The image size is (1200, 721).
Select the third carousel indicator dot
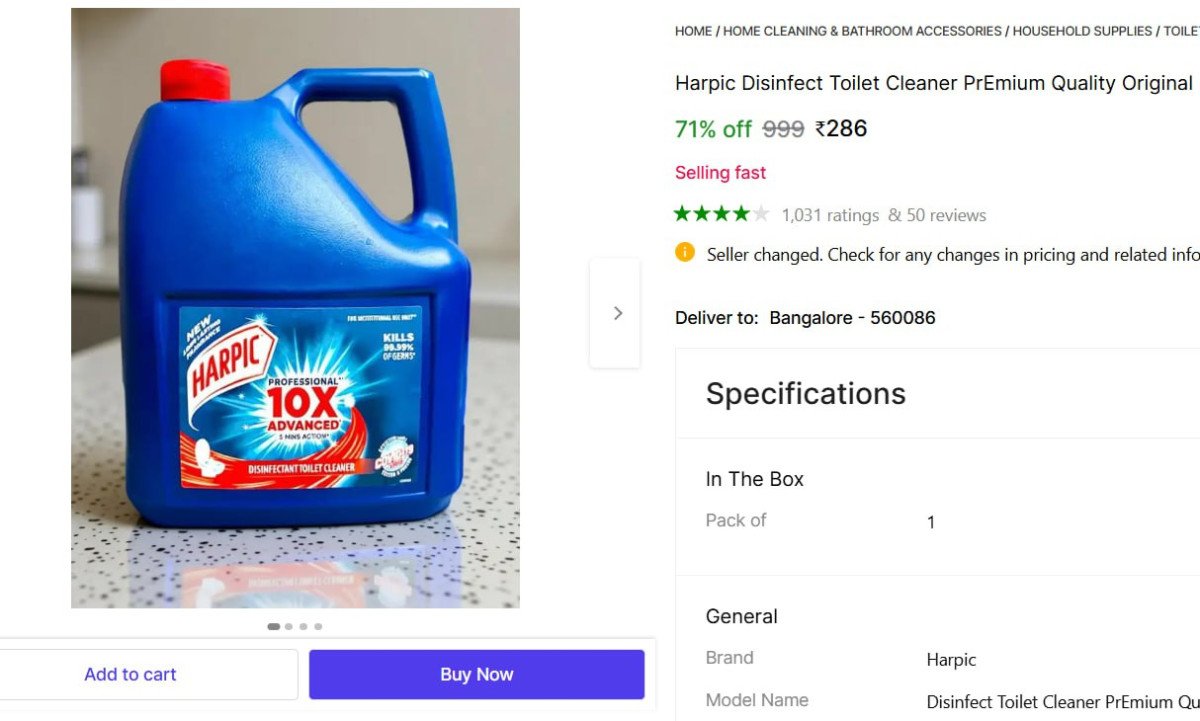coord(304,627)
